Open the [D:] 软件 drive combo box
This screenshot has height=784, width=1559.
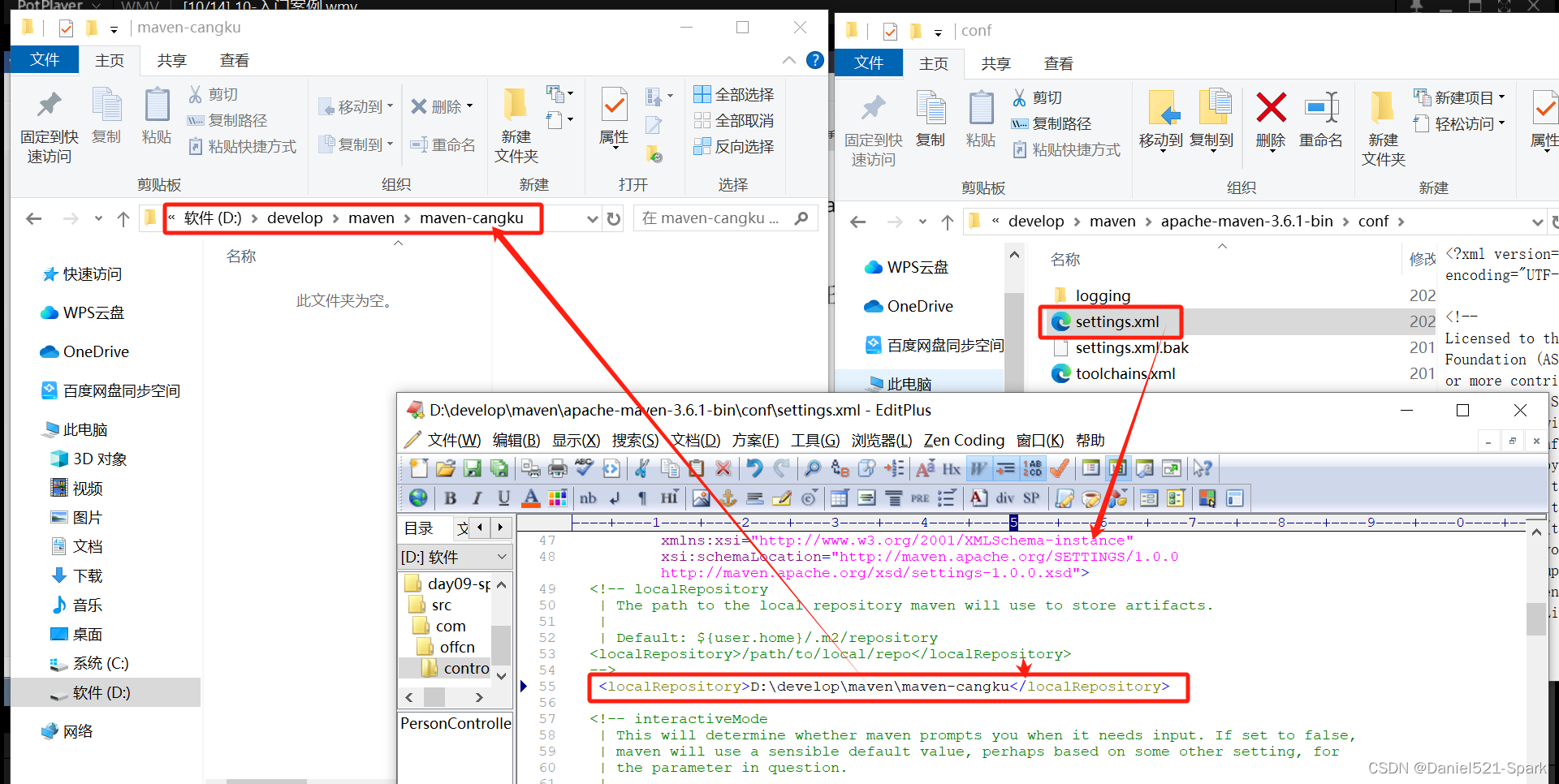pyautogui.click(x=454, y=557)
